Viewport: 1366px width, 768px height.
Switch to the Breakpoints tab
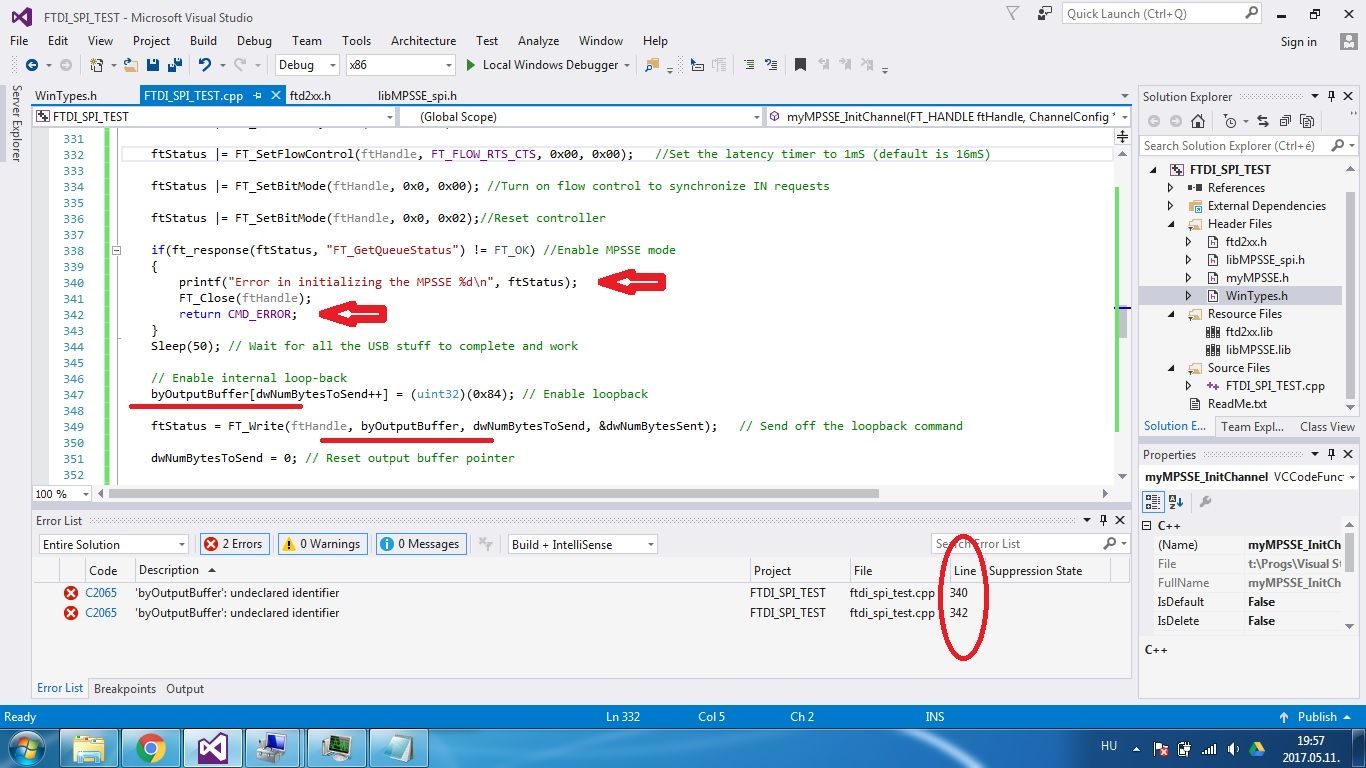click(x=125, y=689)
